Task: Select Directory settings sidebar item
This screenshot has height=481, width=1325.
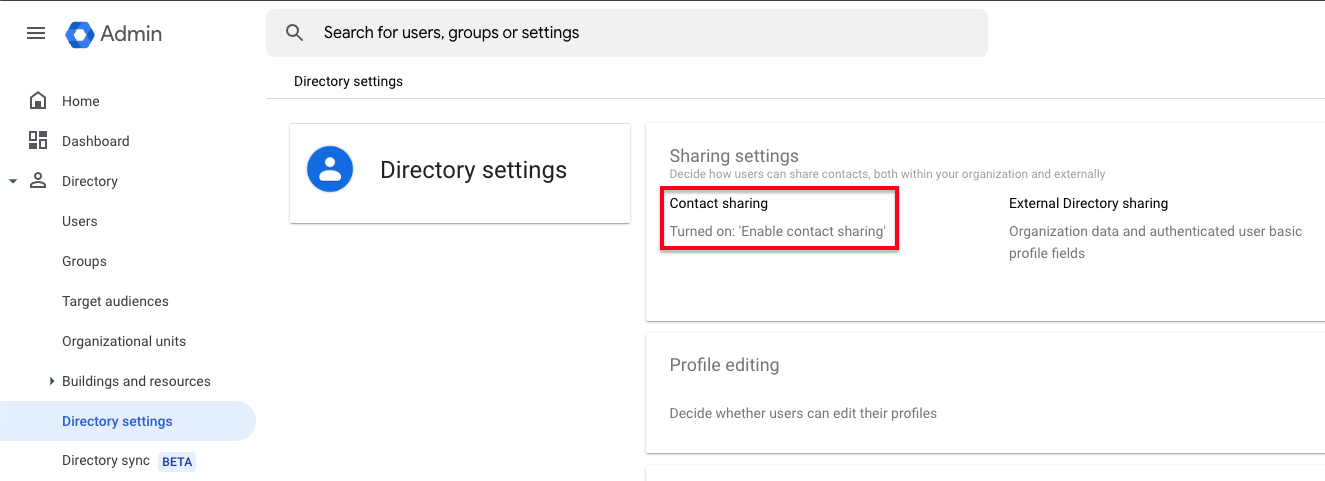Action: 117,421
